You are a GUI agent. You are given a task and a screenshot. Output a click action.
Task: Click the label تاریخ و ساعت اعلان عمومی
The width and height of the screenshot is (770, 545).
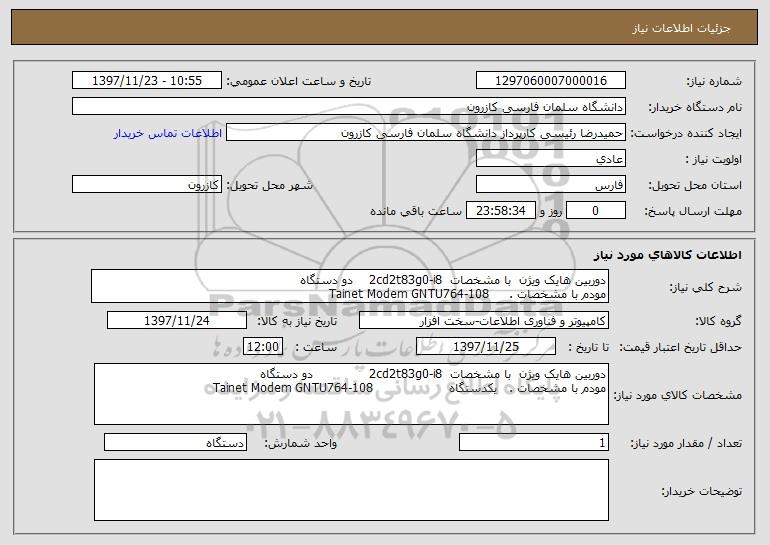(299, 81)
